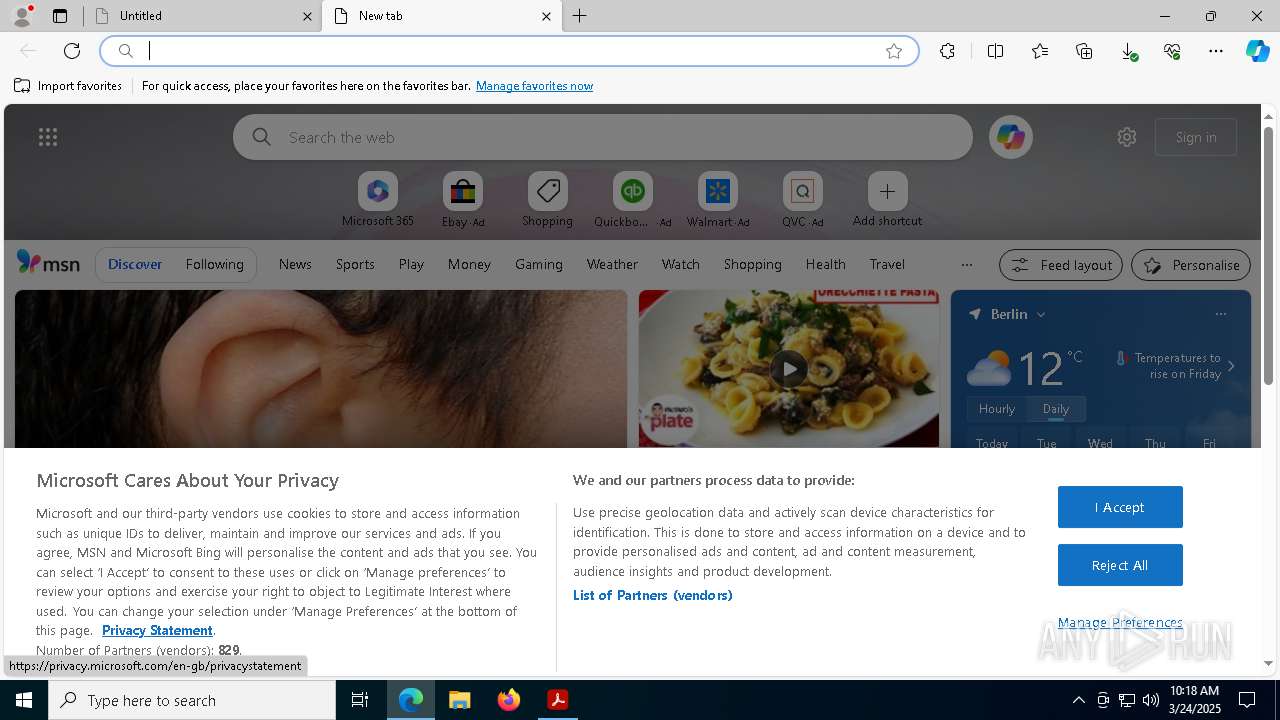The width and height of the screenshot is (1280, 720).
Task: Go to the MSN logo home
Action: [48, 263]
